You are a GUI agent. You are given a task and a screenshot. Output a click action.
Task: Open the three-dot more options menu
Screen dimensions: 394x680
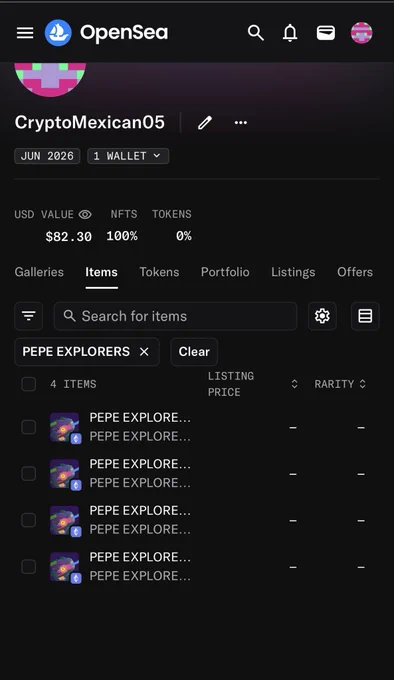[x=241, y=123]
